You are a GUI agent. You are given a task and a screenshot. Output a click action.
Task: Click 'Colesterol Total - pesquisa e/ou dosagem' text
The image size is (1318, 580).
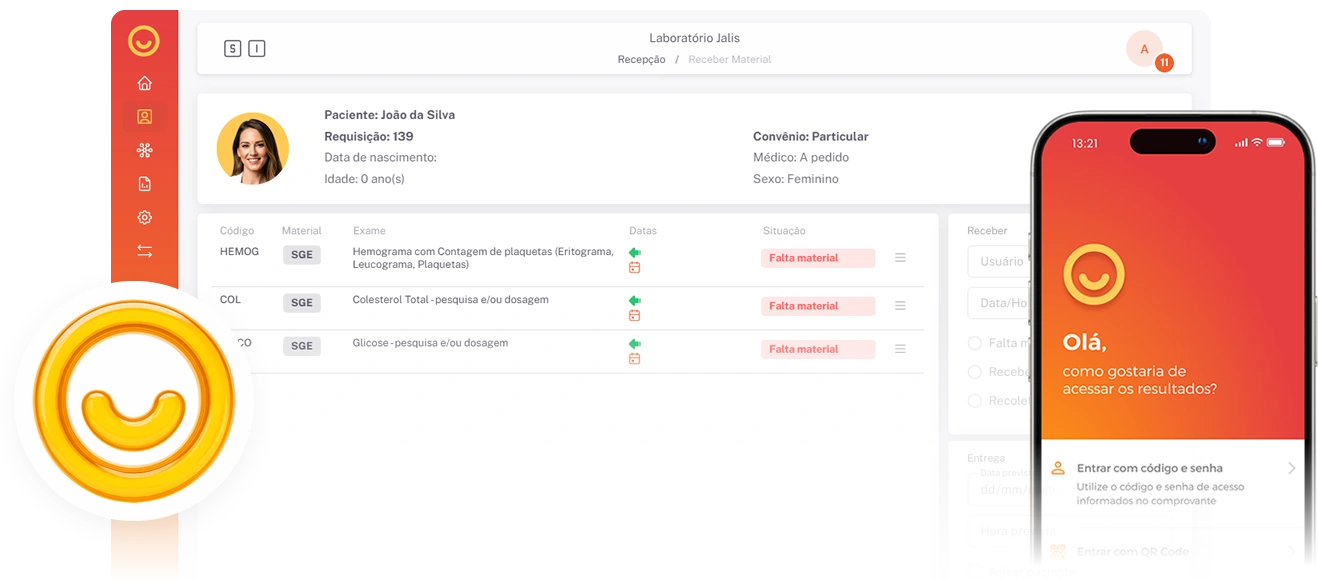[x=450, y=300]
